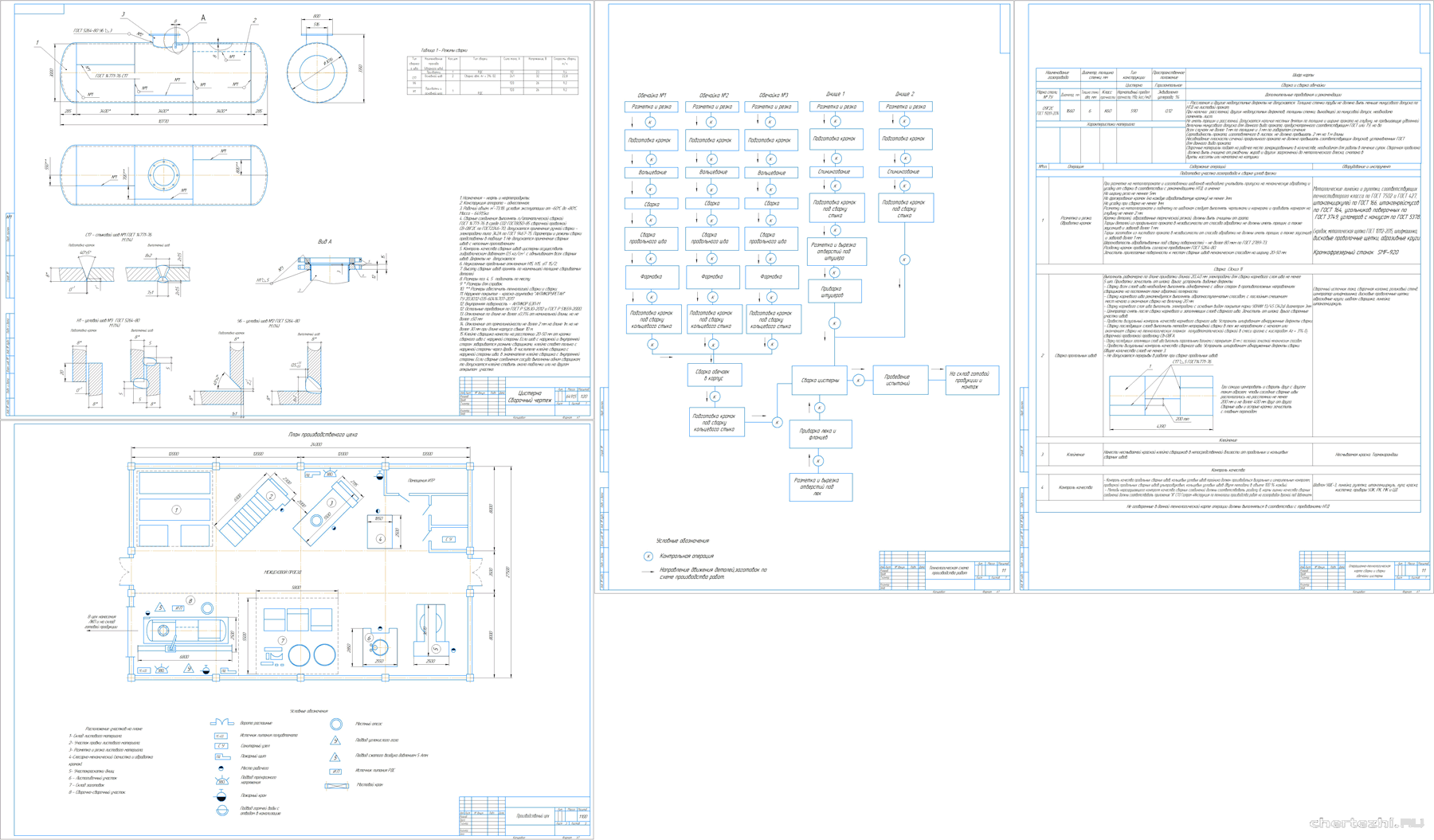Click the 'Цистерна Сборочный чертеж' title block

(529, 397)
